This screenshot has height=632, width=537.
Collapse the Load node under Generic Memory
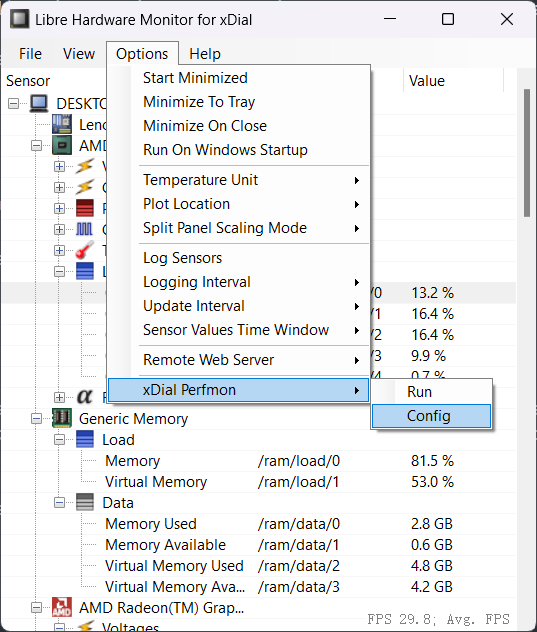[59, 440]
